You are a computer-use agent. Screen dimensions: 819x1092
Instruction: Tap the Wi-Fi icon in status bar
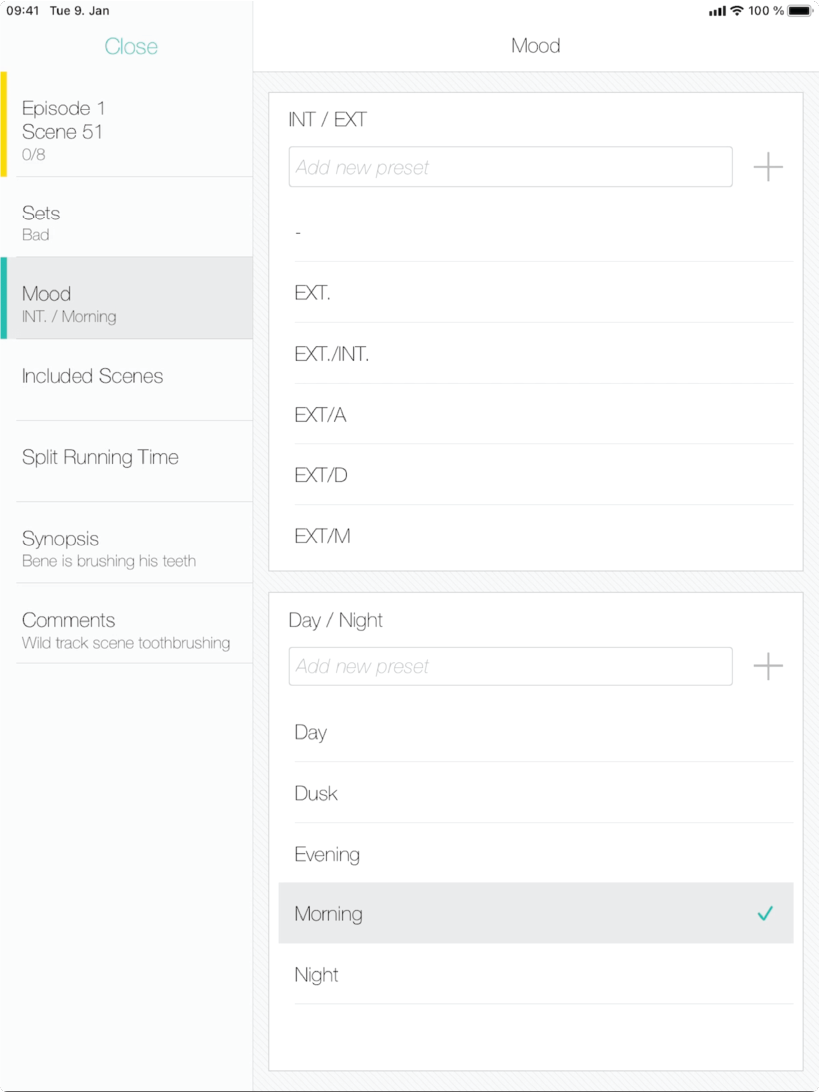point(736,10)
